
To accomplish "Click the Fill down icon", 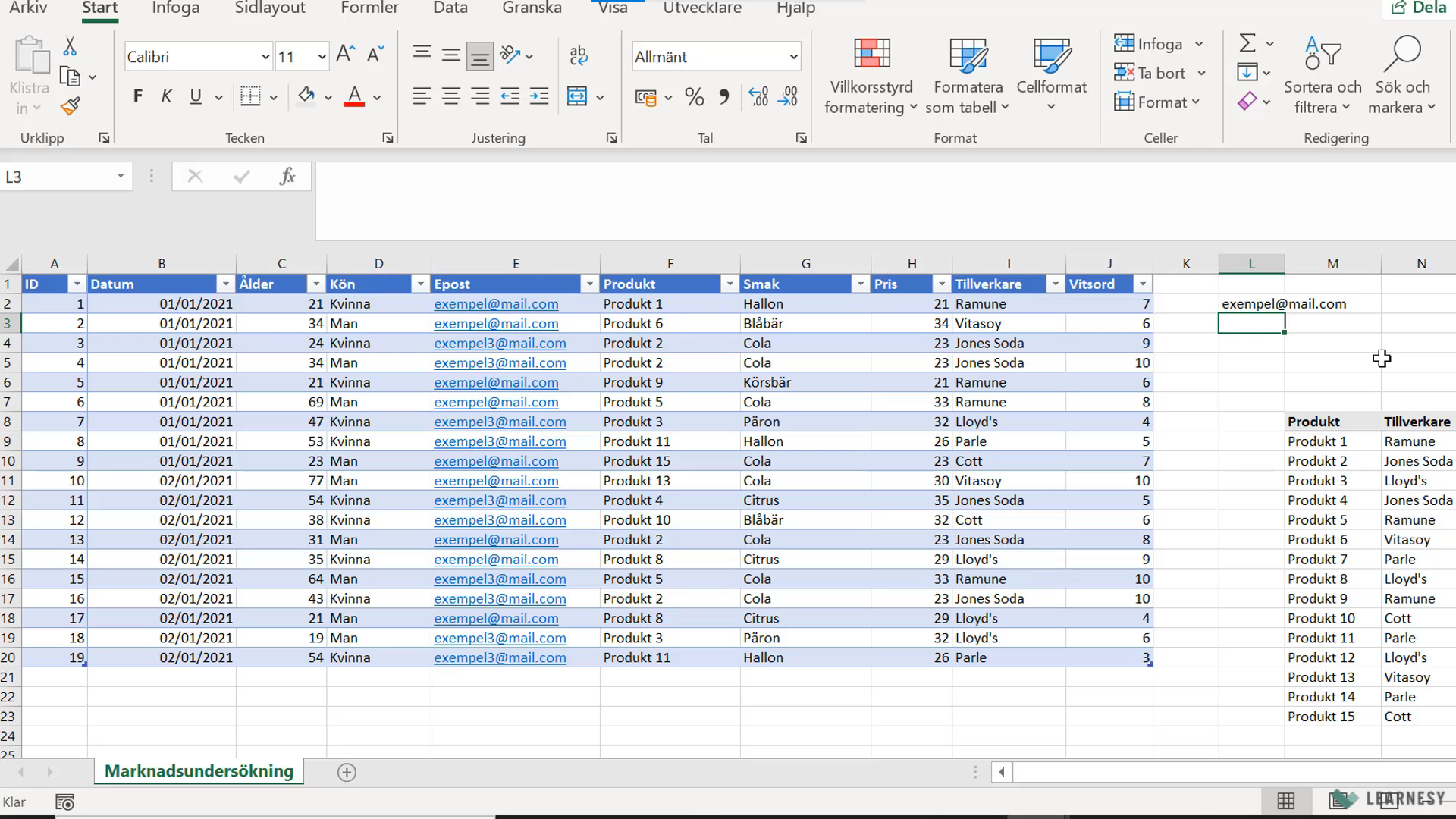I will click(1247, 72).
